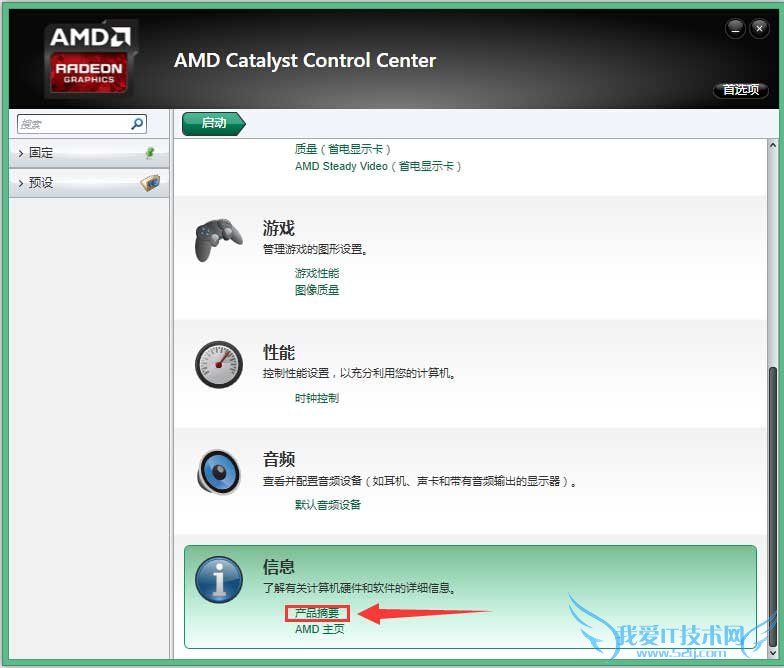Open the gamepad icon for 游戏
The width and height of the screenshot is (784, 668).
point(218,240)
